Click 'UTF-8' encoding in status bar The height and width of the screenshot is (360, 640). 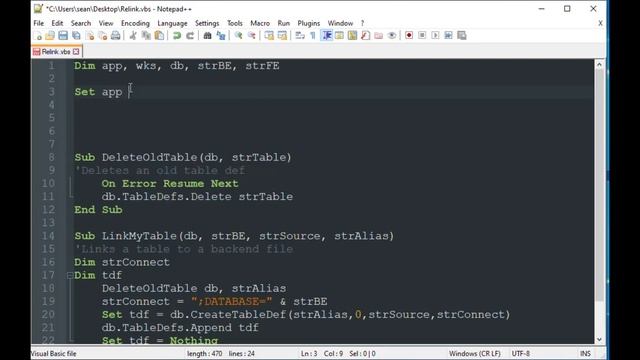click(x=520, y=353)
